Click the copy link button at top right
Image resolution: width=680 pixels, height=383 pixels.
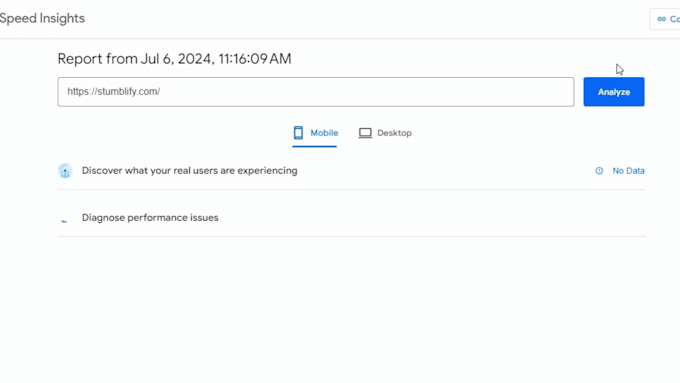click(x=665, y=19)
